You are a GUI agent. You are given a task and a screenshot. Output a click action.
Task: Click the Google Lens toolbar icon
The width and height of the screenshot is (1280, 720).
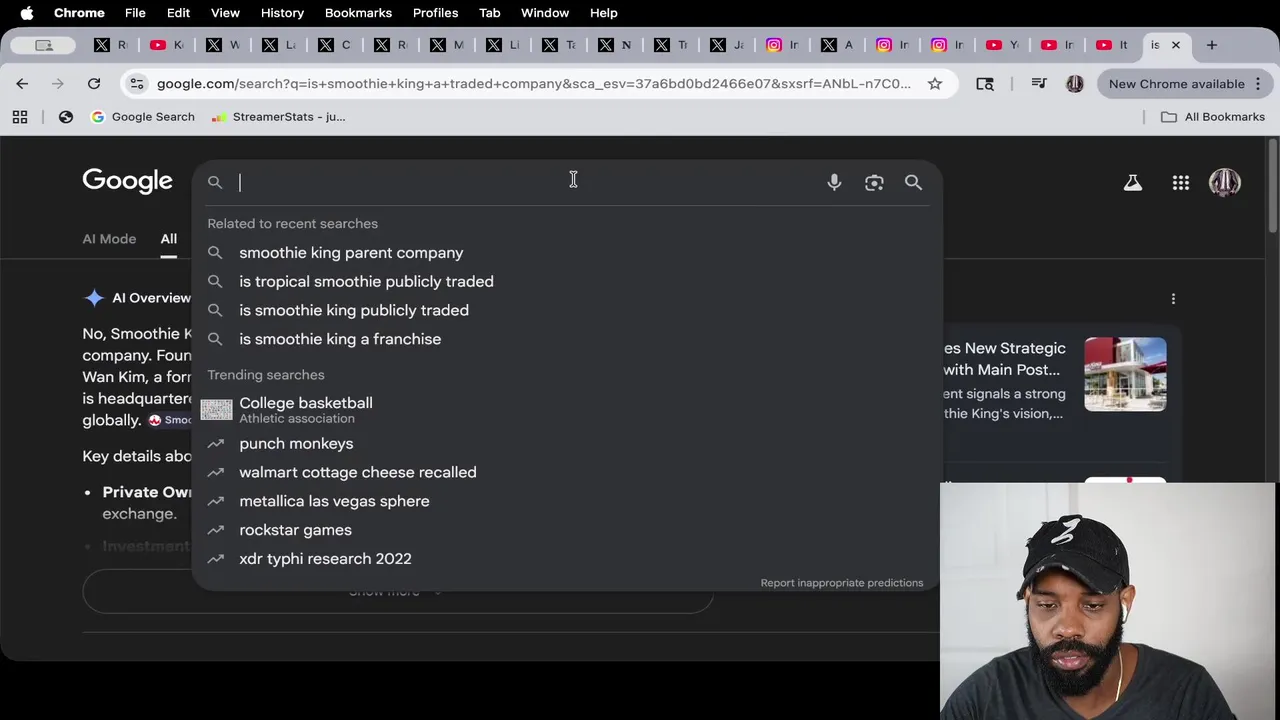(x=985, y=84)
